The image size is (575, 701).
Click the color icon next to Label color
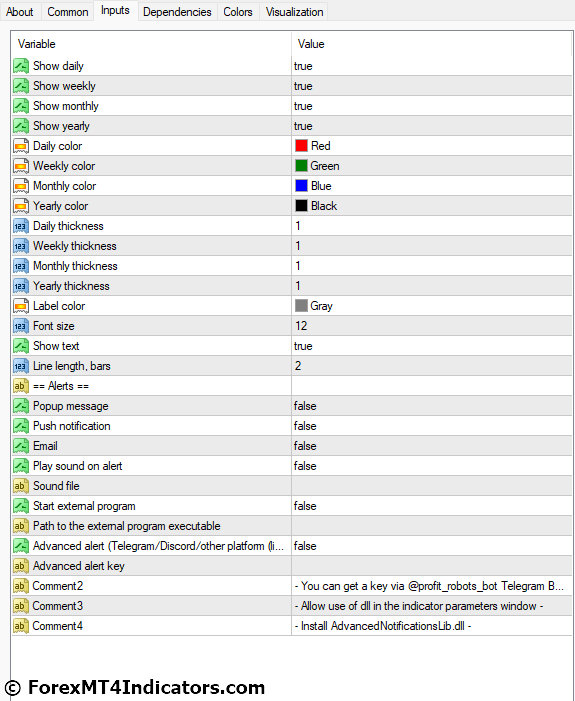point(21,306)
